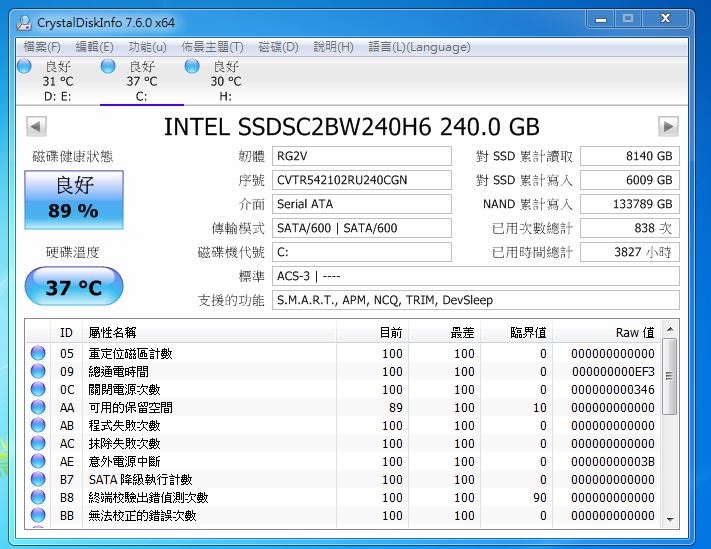711x549 pixels.
Task: Select the H: drive status orb
Action: pyautogui.click(x=192, y=66)
